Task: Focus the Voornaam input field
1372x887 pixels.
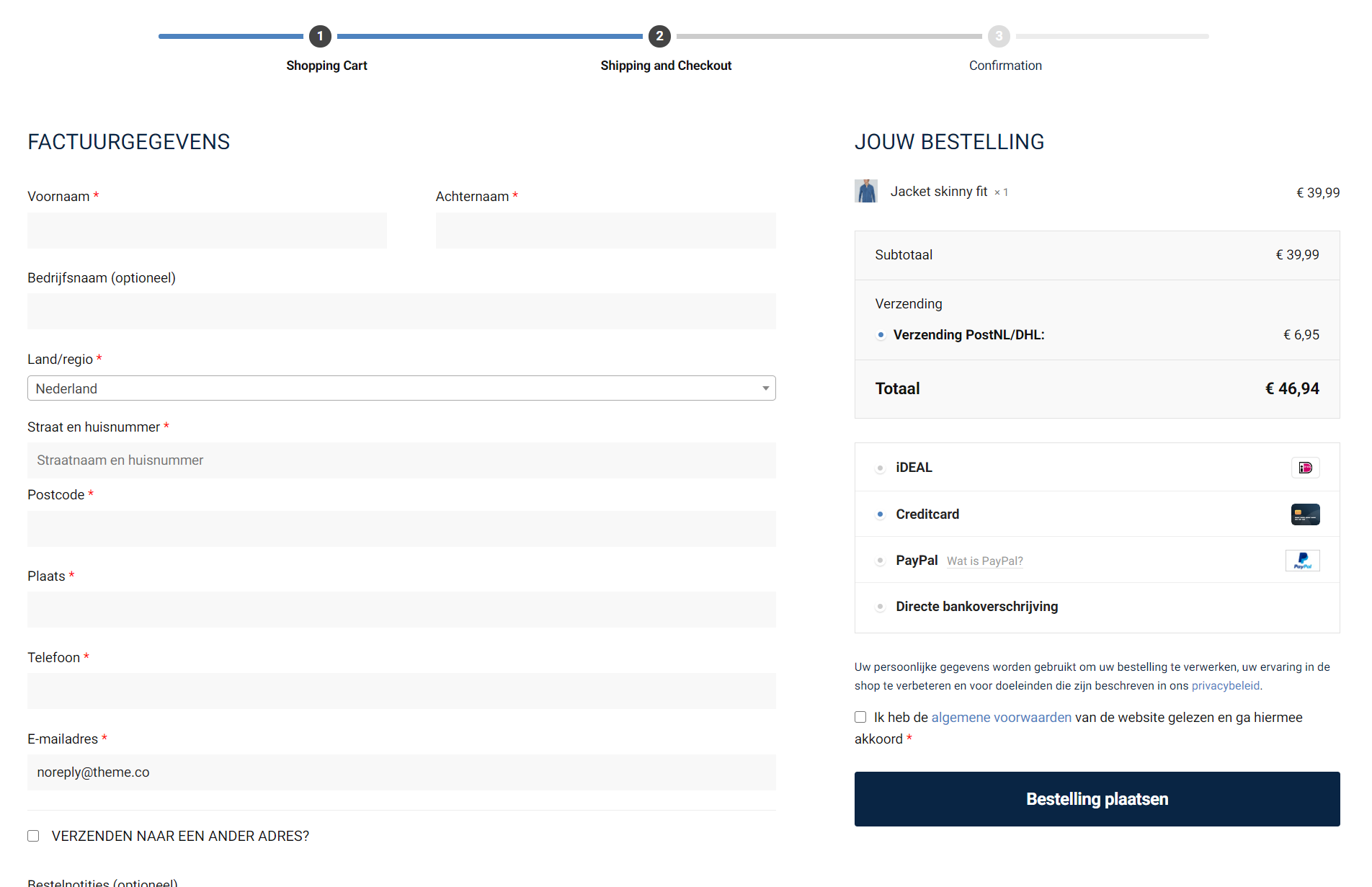Action: 207,231
